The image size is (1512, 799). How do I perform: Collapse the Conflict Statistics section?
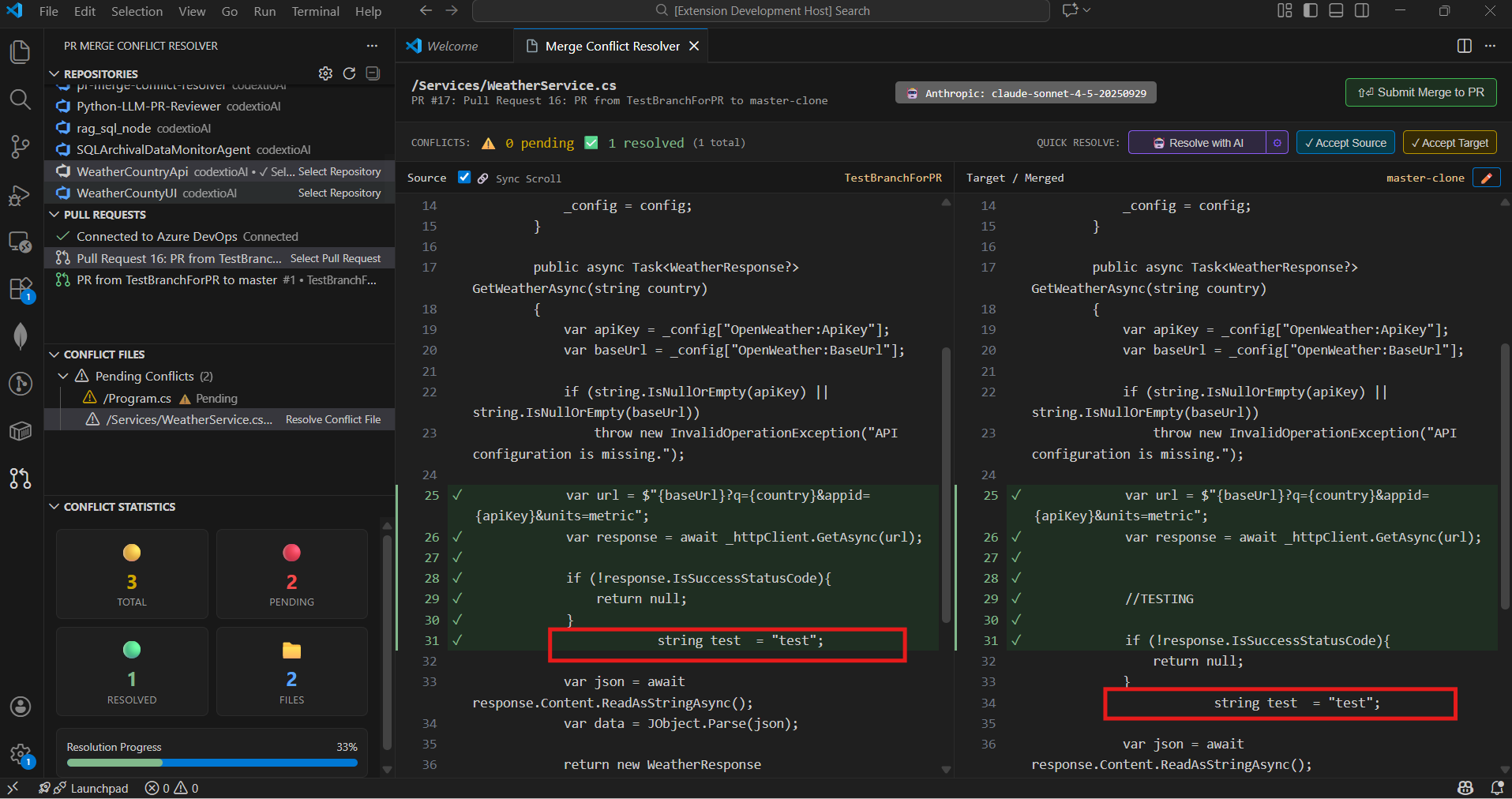point(54,507)
